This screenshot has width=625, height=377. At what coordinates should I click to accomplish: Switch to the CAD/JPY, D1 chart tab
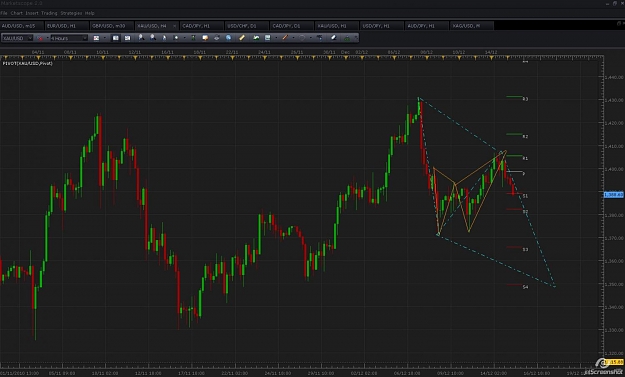292,26
